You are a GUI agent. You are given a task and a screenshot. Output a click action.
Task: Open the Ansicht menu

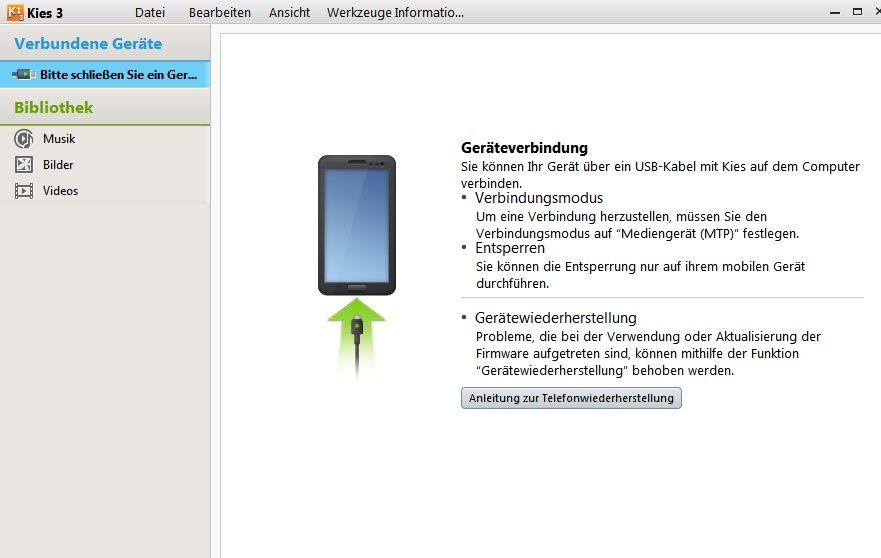pos(289,12)
